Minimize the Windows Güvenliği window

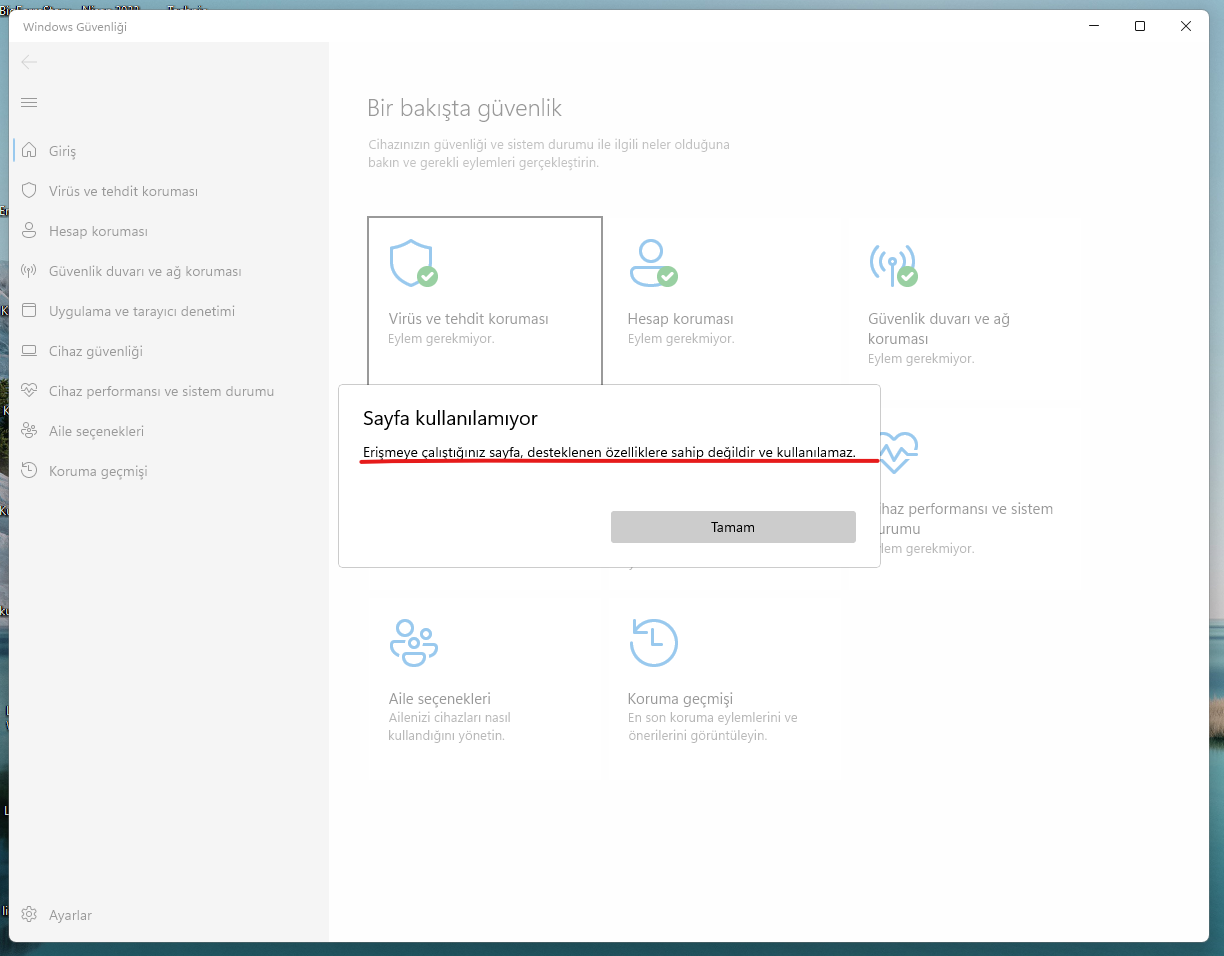[1094, 27]
